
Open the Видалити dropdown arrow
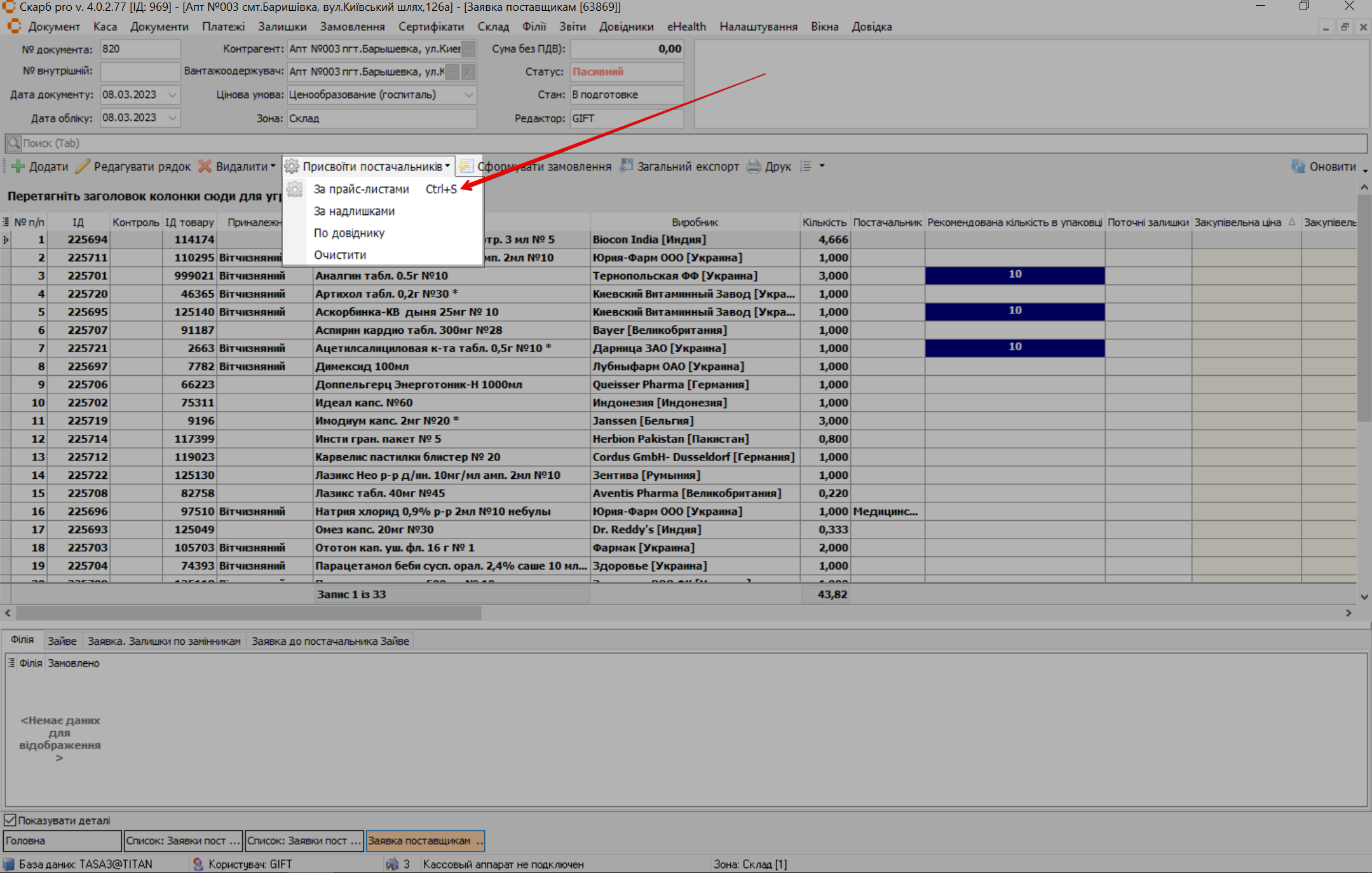coord(273,167)
